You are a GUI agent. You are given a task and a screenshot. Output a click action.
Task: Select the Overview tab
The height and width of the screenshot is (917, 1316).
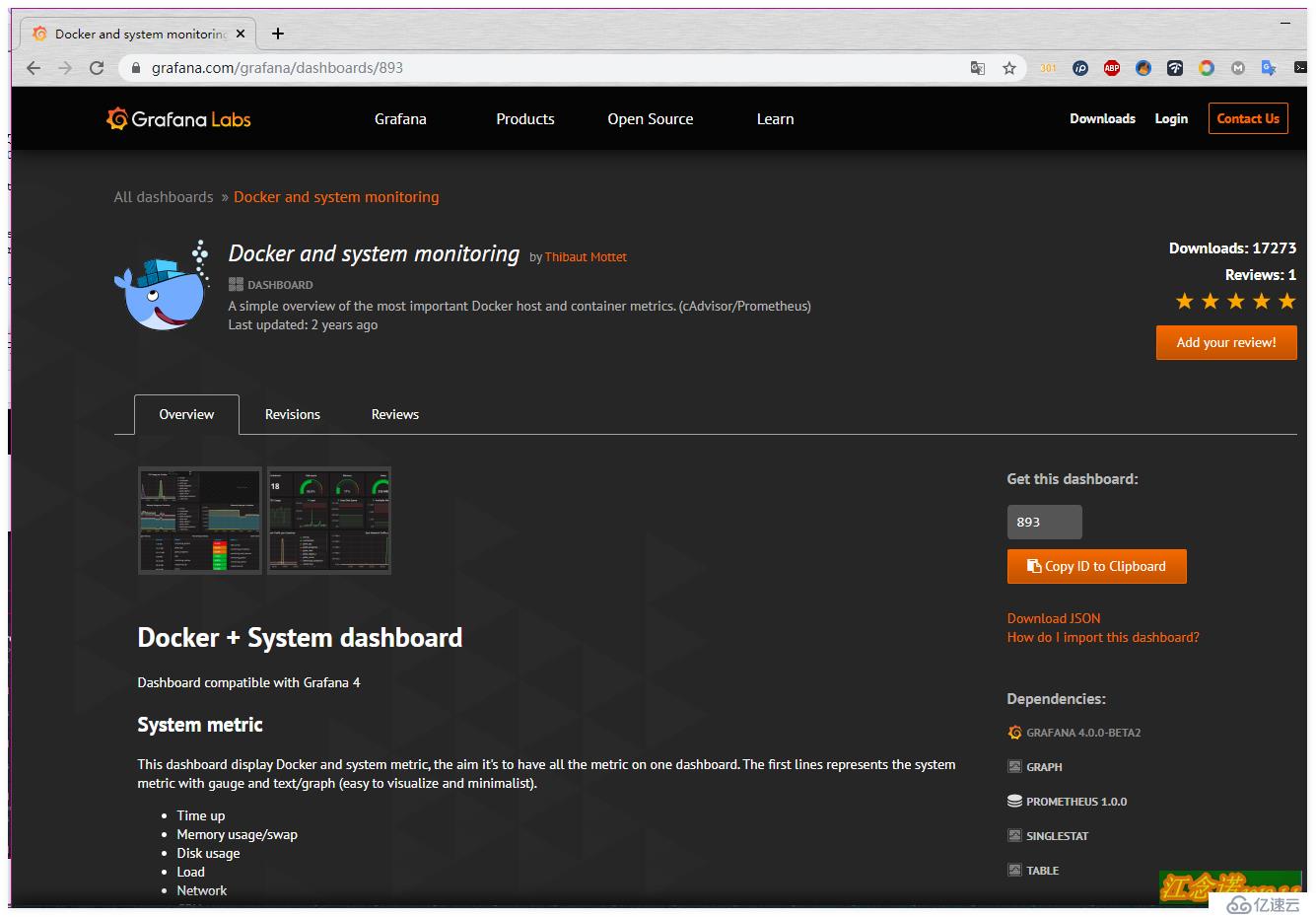186,414
